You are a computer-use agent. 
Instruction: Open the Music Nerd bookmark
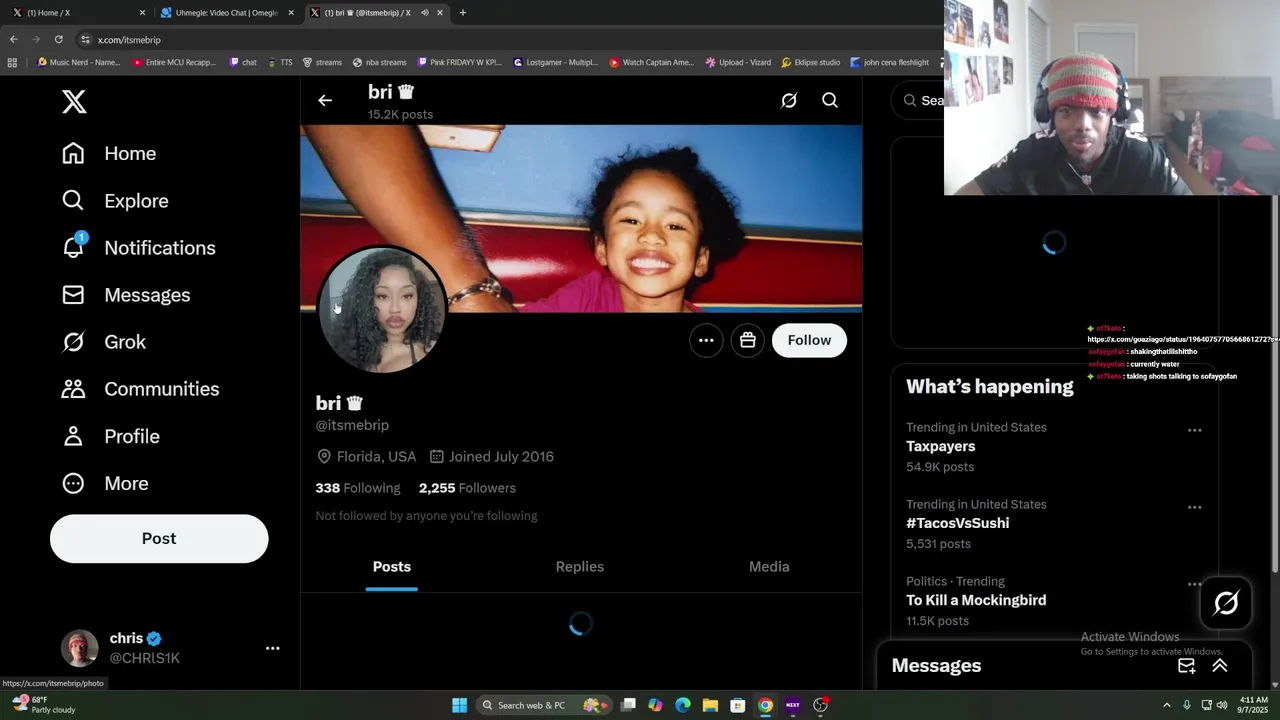tap(79, 62)
